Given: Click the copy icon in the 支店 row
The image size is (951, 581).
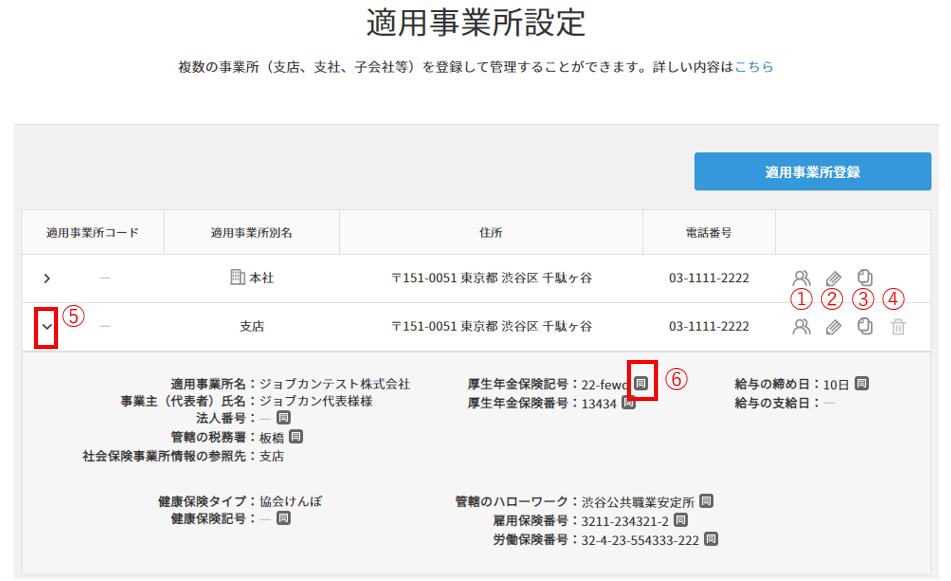Looking at the screenshot, I should tap(865, 326).
